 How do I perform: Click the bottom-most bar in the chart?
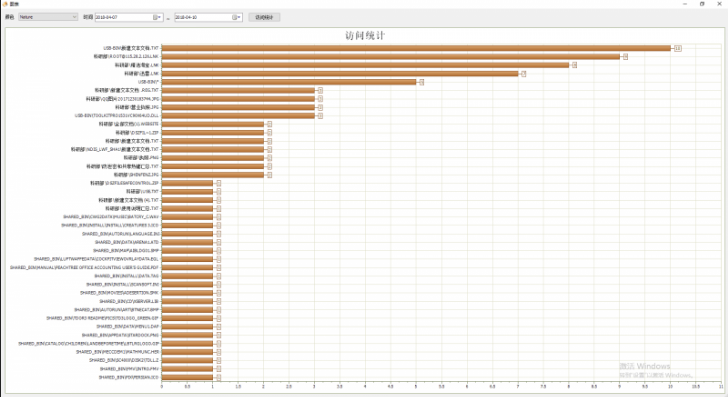pos(187,377)
